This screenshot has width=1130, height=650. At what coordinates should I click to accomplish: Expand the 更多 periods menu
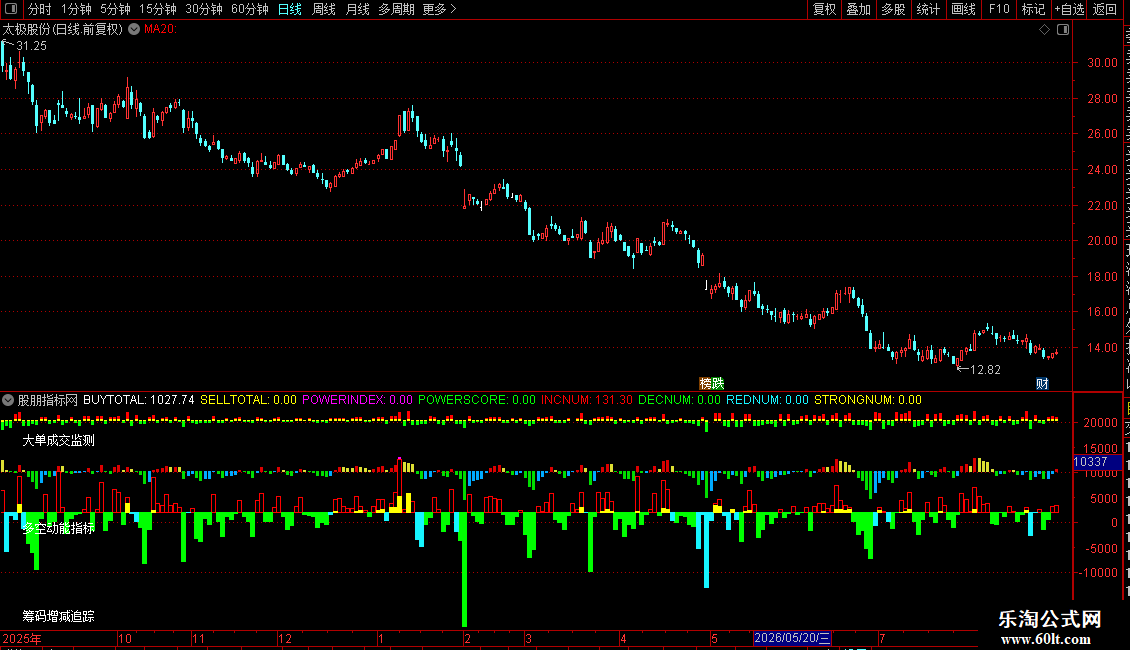tap(440, 9)
